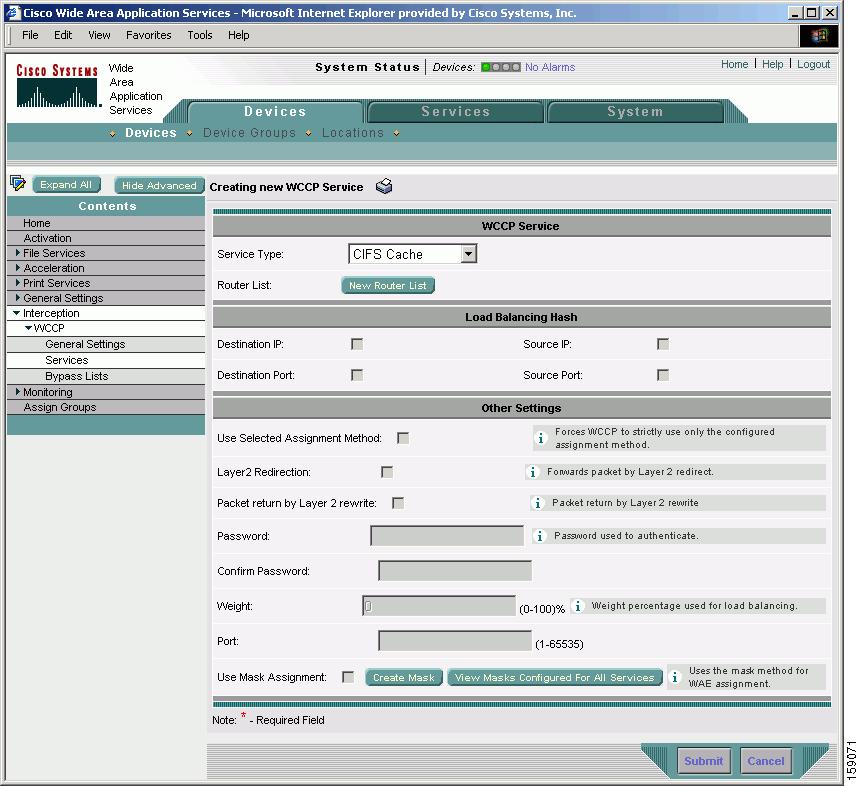The image size is (859, 786).
Task: Click View Masks Configured For All Services
Action: (555, 678)
